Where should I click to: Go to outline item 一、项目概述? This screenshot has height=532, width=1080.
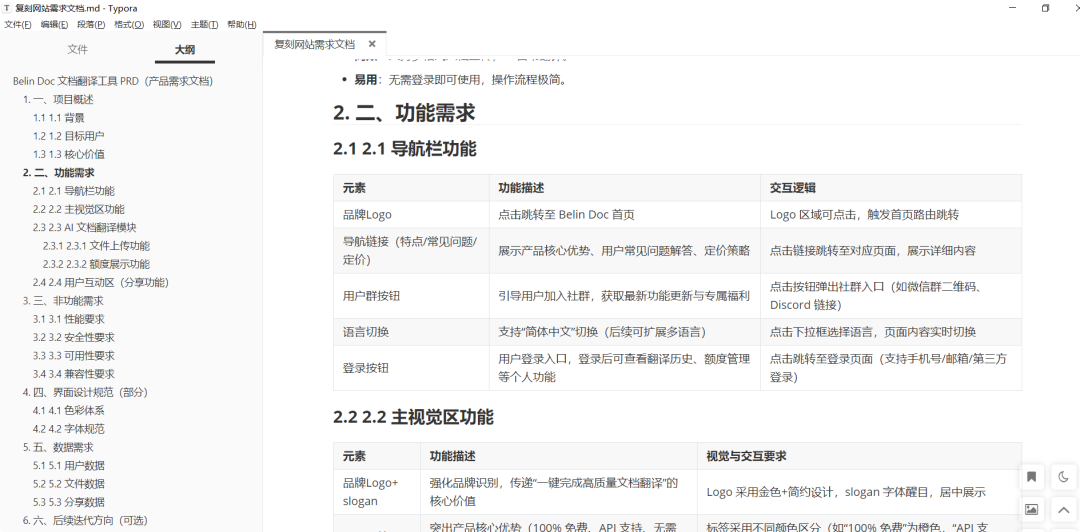point(58,99)
